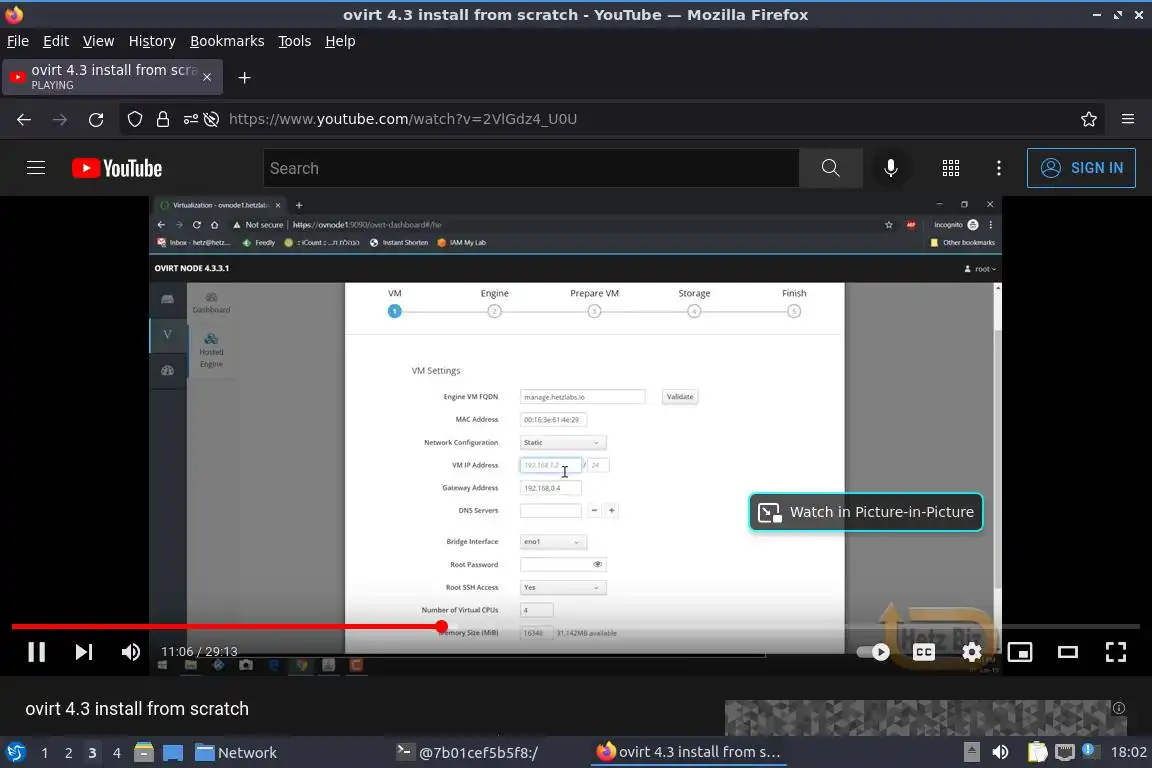Screen dimensions: 1152x768
Task: Focus the YouTube Search box
Action: tap(531, 168)
